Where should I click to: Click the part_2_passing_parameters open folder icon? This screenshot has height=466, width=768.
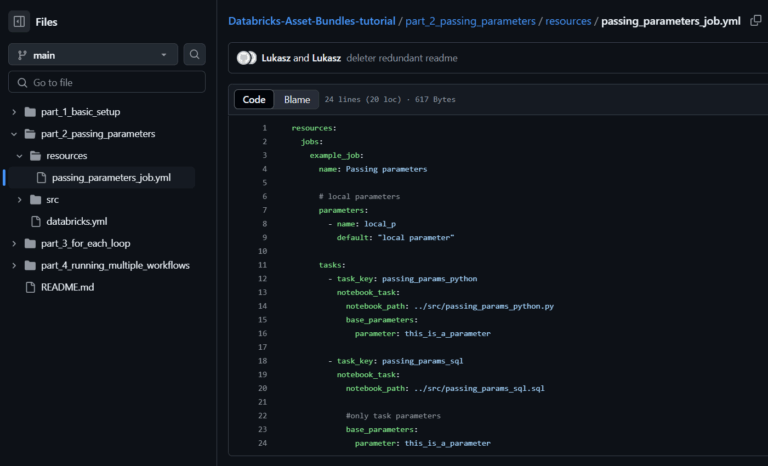point(30,134)
